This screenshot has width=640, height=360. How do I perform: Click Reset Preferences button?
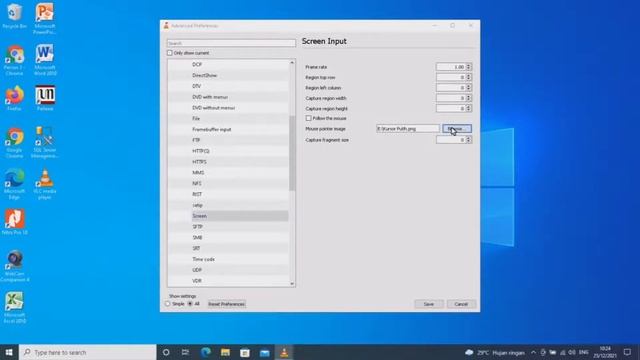(227, 304)
